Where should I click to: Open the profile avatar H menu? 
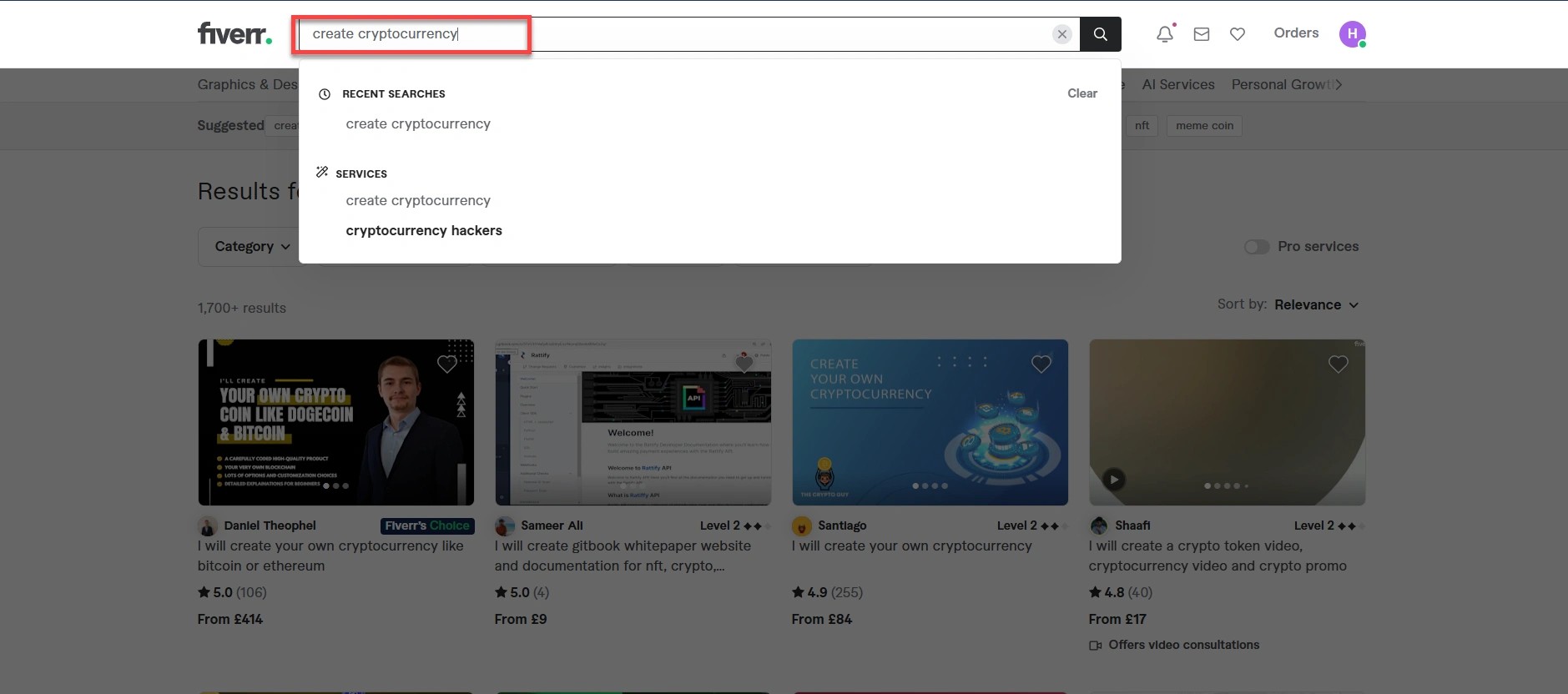(x=1352, y=34)
